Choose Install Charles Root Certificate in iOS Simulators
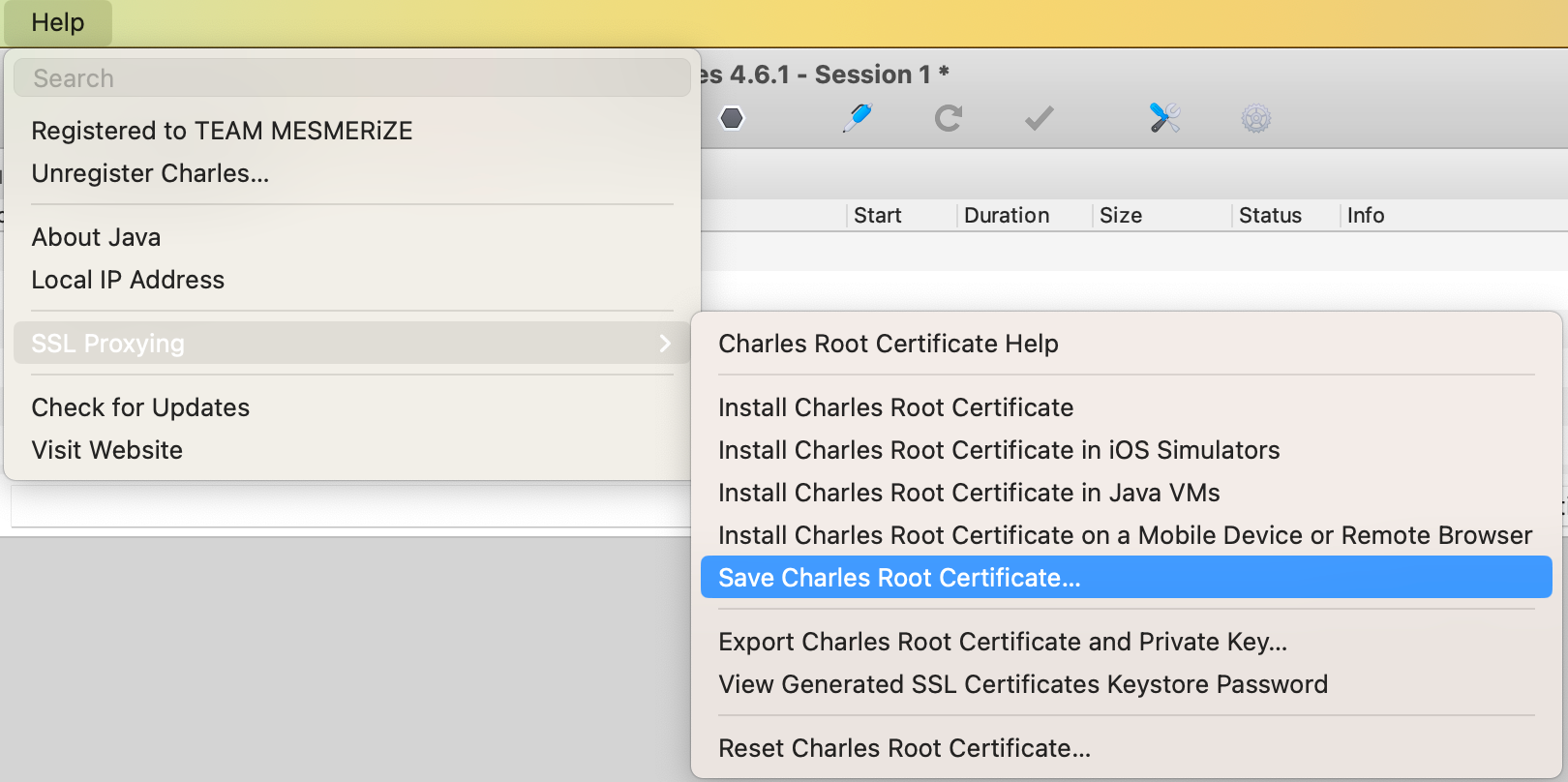Viewport: 1568px width, 782px height. tap(998, 450)
